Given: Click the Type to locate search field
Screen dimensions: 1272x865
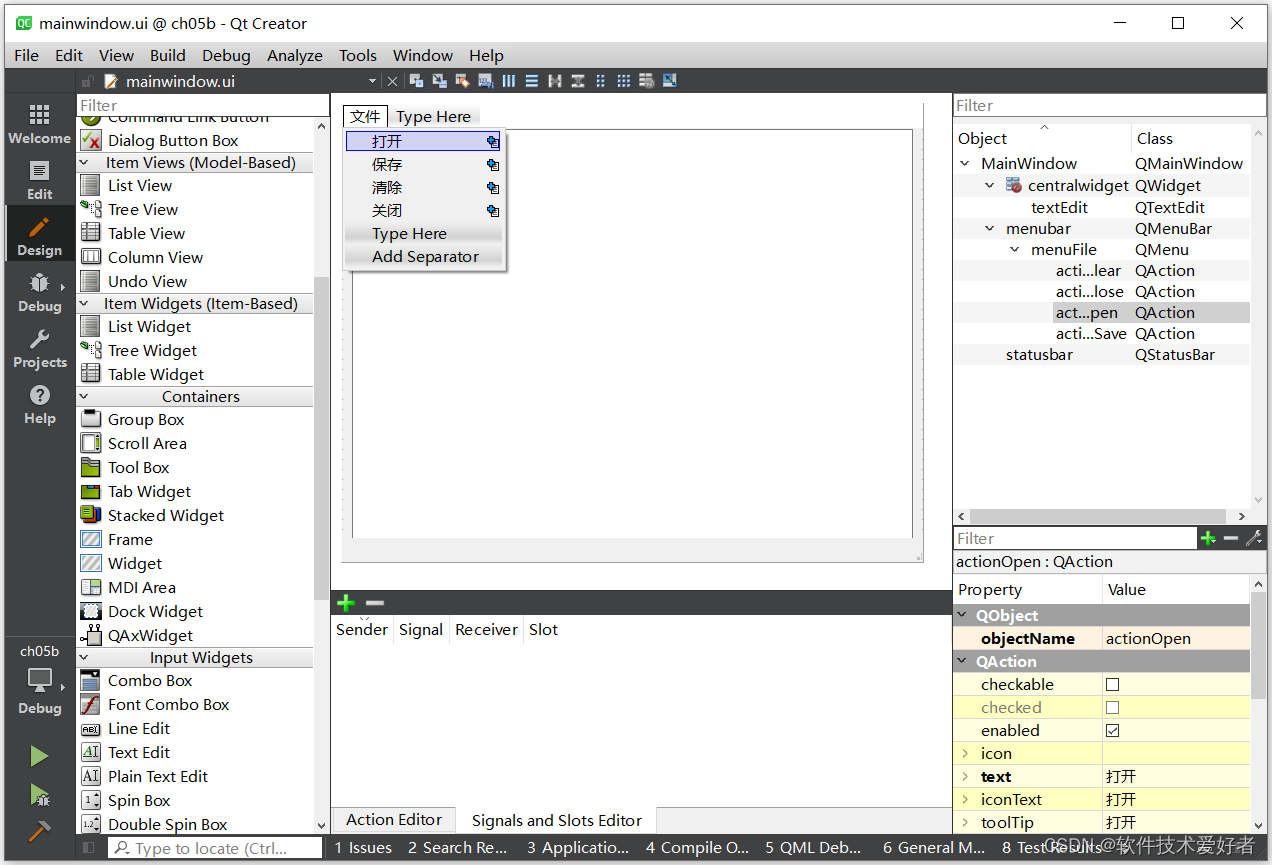Looking at the screenshot, I should (x=215, y=848).
